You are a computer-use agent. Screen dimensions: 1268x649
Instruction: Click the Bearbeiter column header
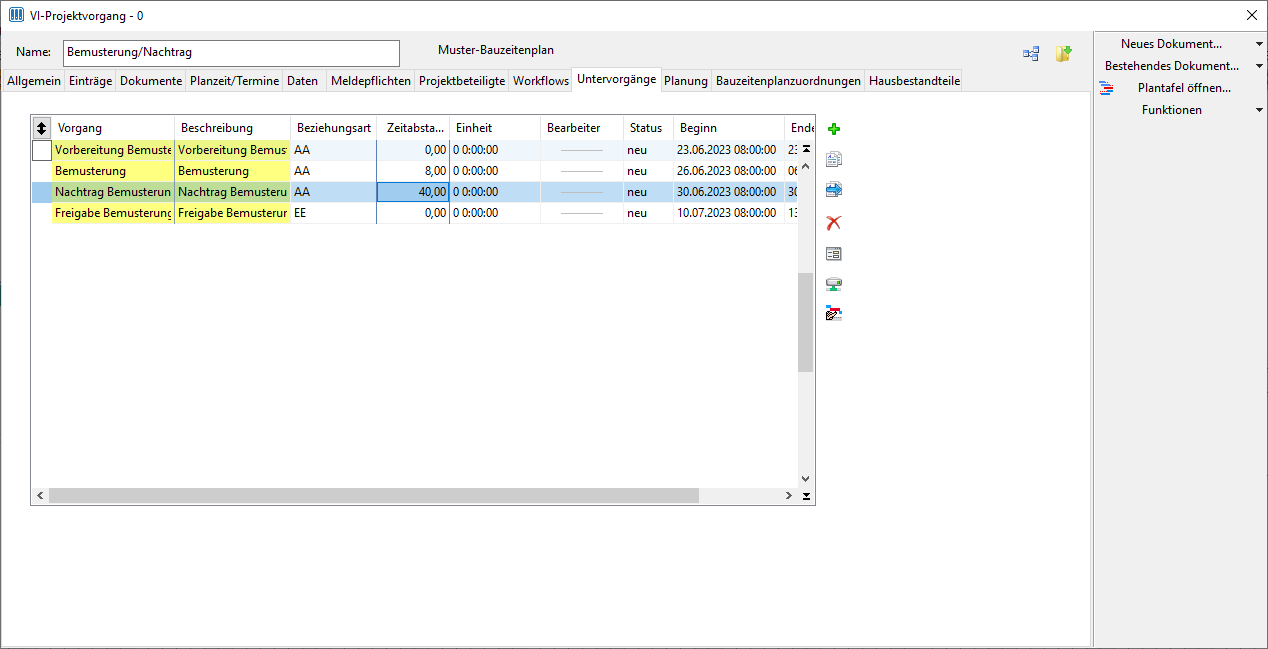pyautogui.click(x=582, y=128)
